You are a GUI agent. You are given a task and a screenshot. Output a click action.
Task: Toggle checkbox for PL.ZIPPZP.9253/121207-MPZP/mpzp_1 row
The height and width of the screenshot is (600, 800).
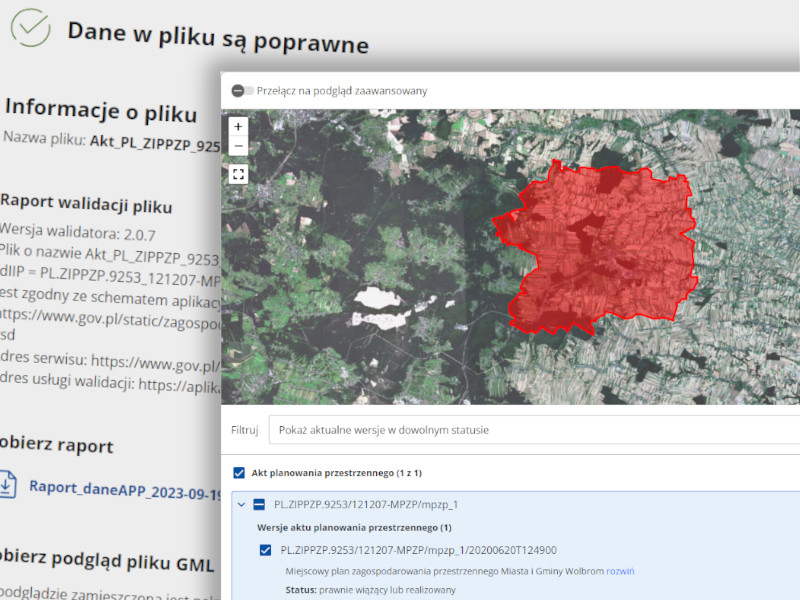259,505
